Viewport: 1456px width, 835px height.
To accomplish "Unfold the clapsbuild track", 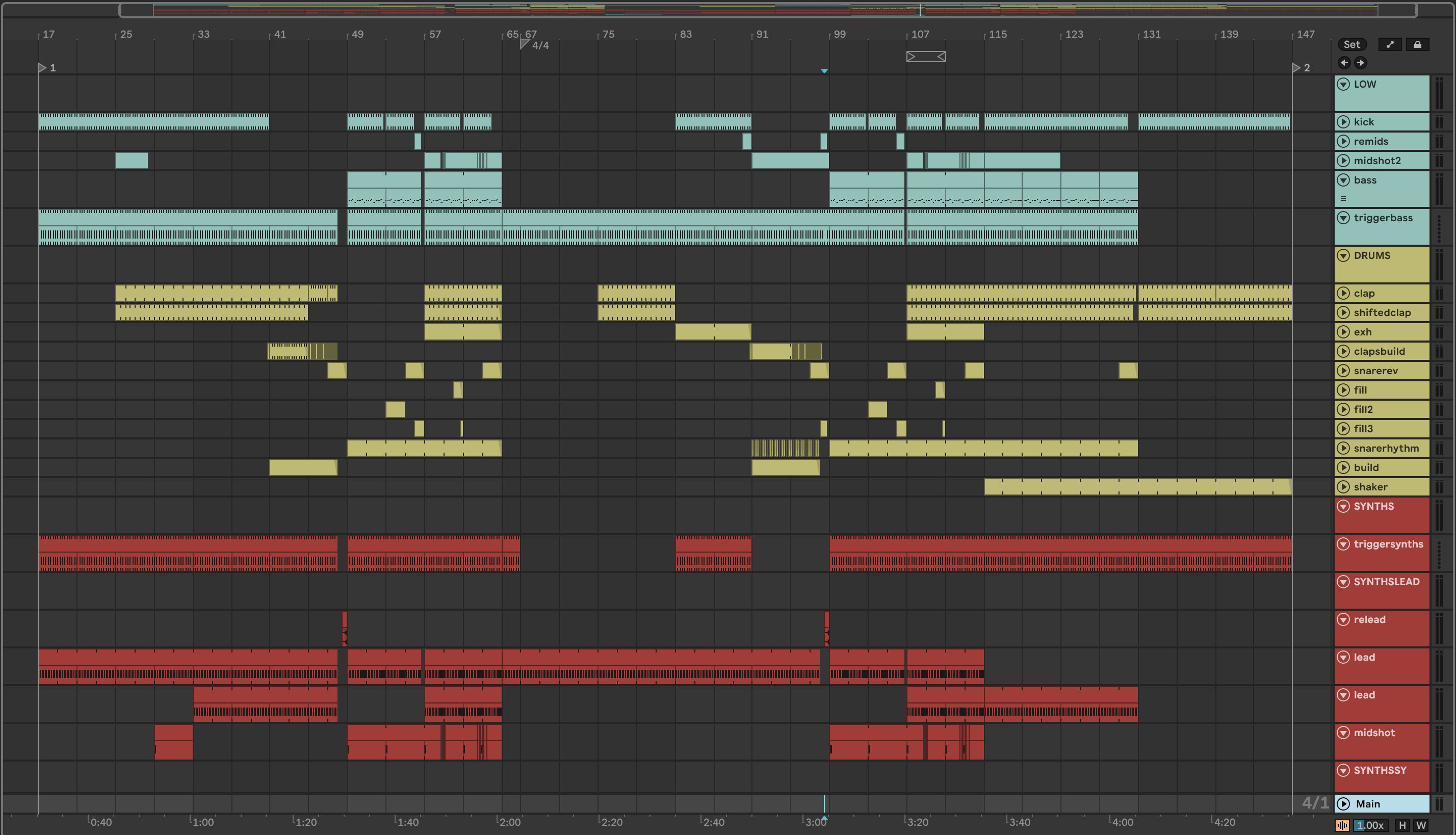I will click(1344, 351).
